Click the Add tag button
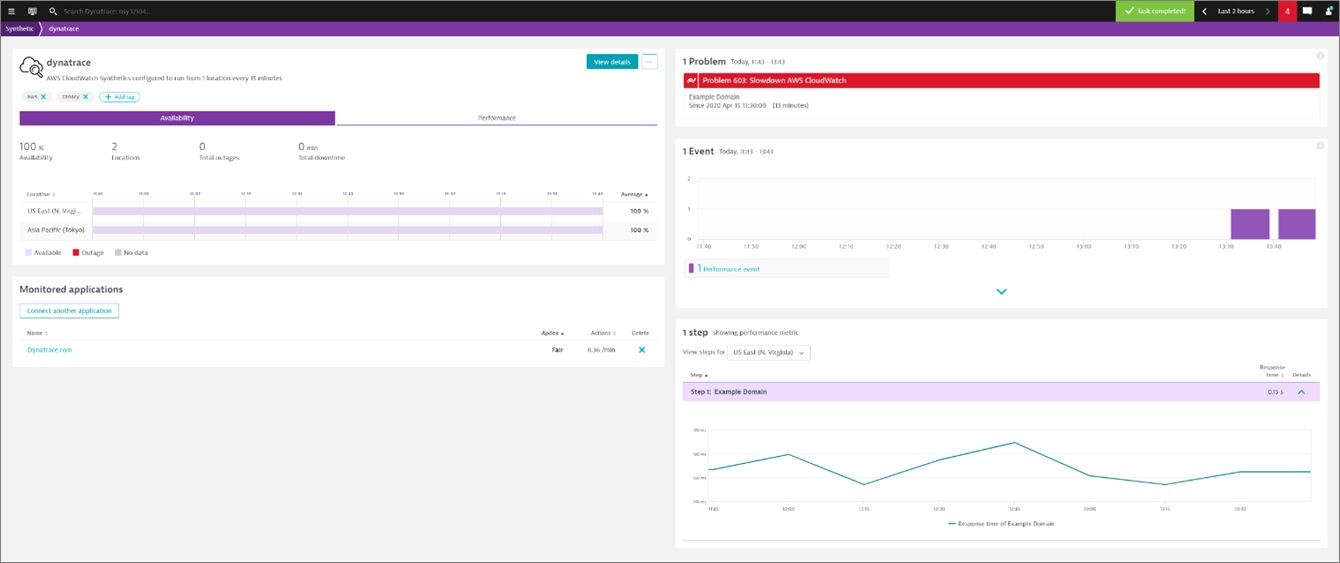The width and height of the screenshot is (1340, 563). (119, 97)
